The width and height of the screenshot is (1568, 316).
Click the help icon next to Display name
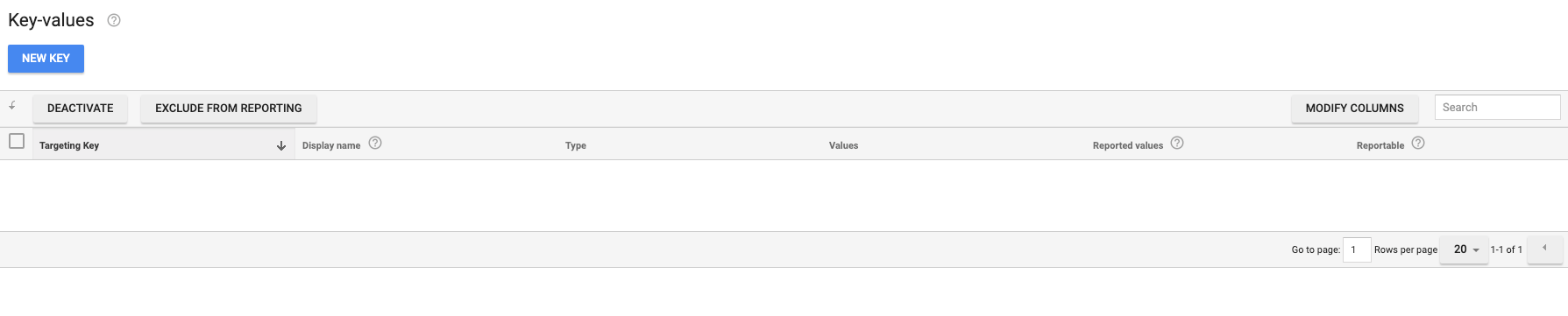pos(375,143)
